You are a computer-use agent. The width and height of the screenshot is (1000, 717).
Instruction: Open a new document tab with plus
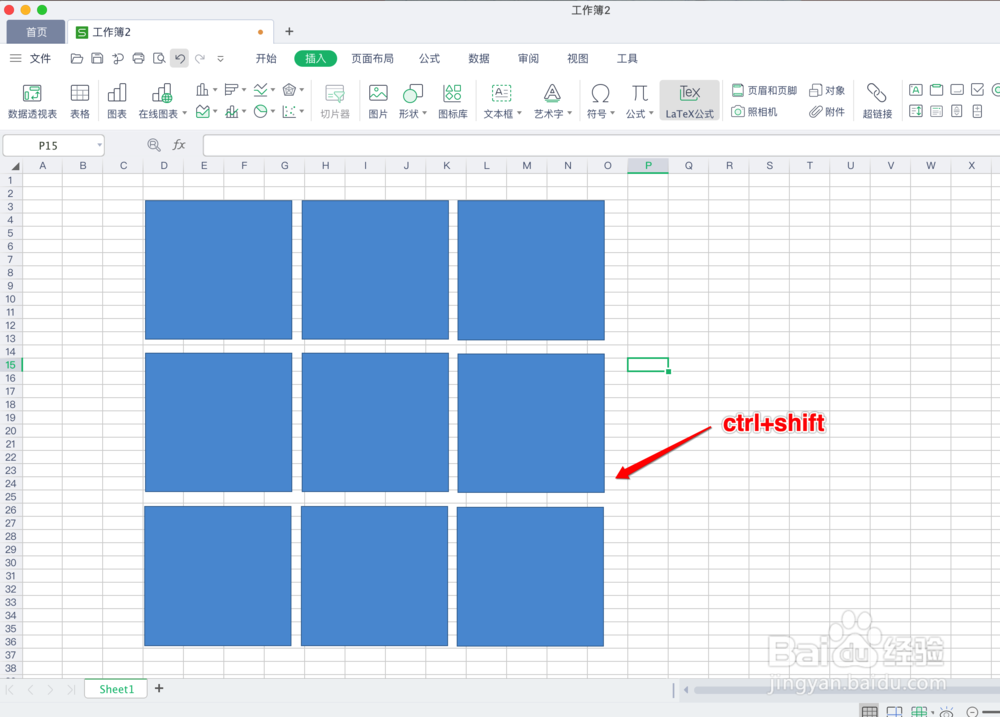tap(289, 31)
